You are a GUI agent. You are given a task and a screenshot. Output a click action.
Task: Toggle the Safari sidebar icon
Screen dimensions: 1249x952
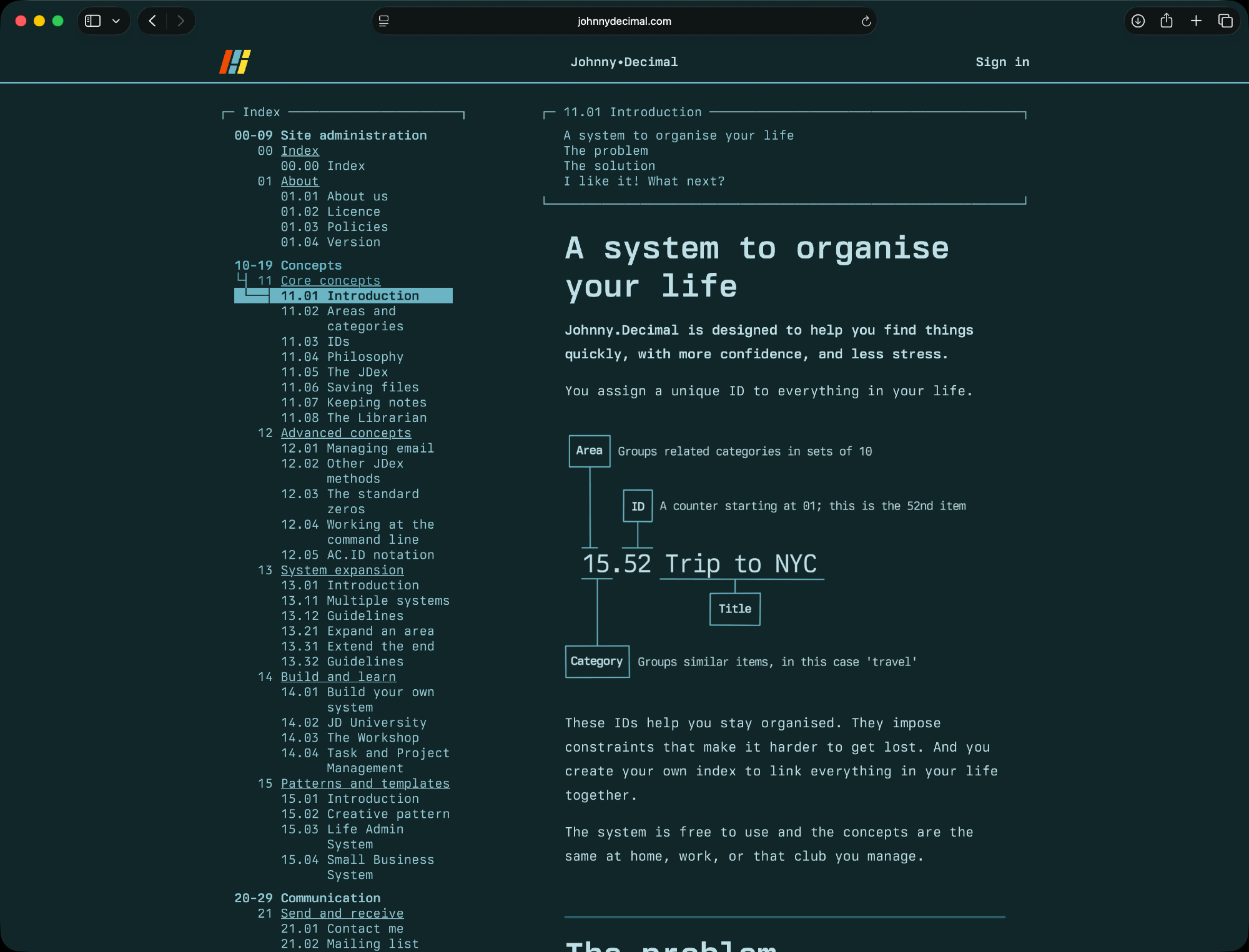click(x=93, y=21)
